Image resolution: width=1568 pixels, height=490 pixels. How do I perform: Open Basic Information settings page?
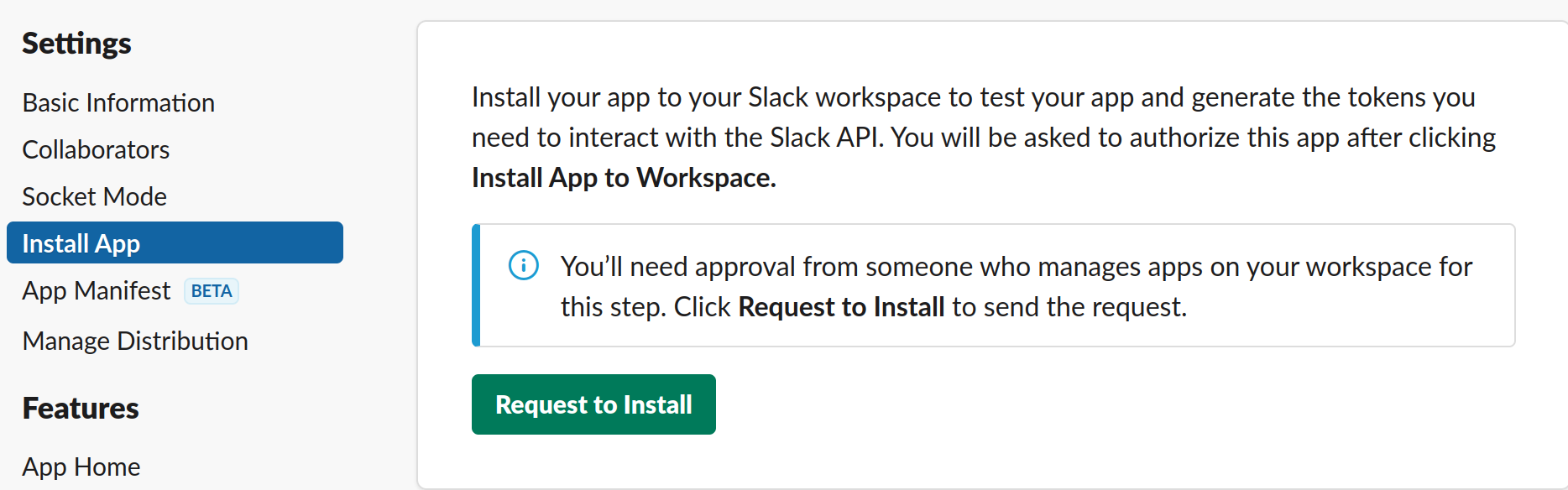(x=118, y=102)
